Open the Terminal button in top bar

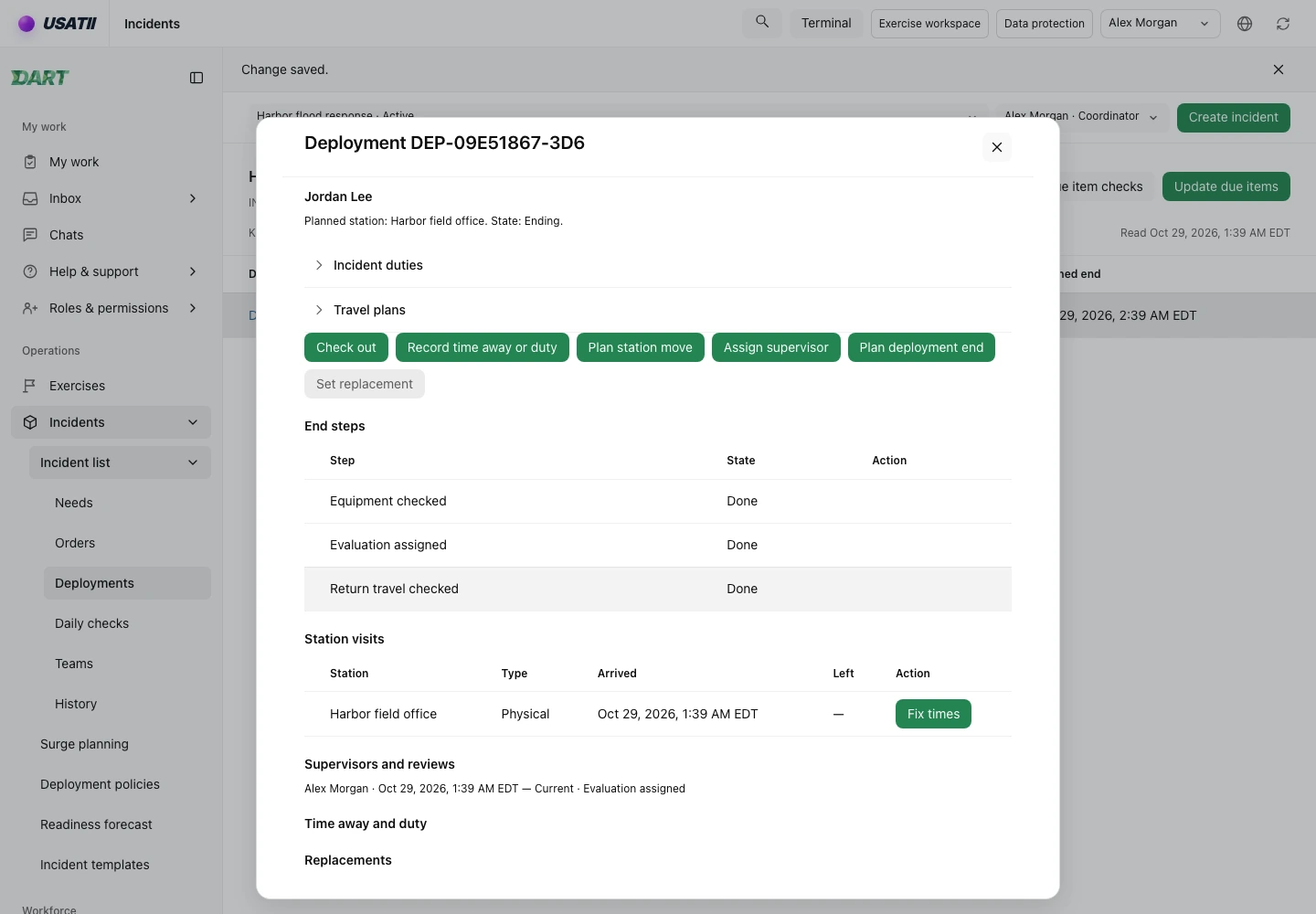click(826, 23)
